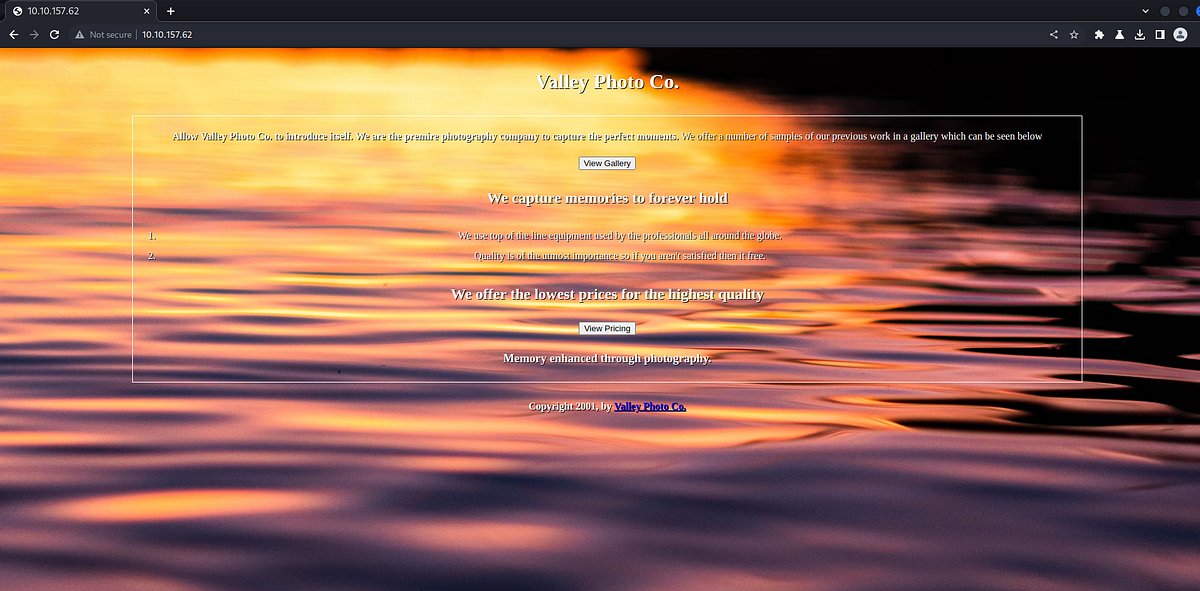
Task: Follow the Valley Photo Co. copyright link
Action: [650, 407]
